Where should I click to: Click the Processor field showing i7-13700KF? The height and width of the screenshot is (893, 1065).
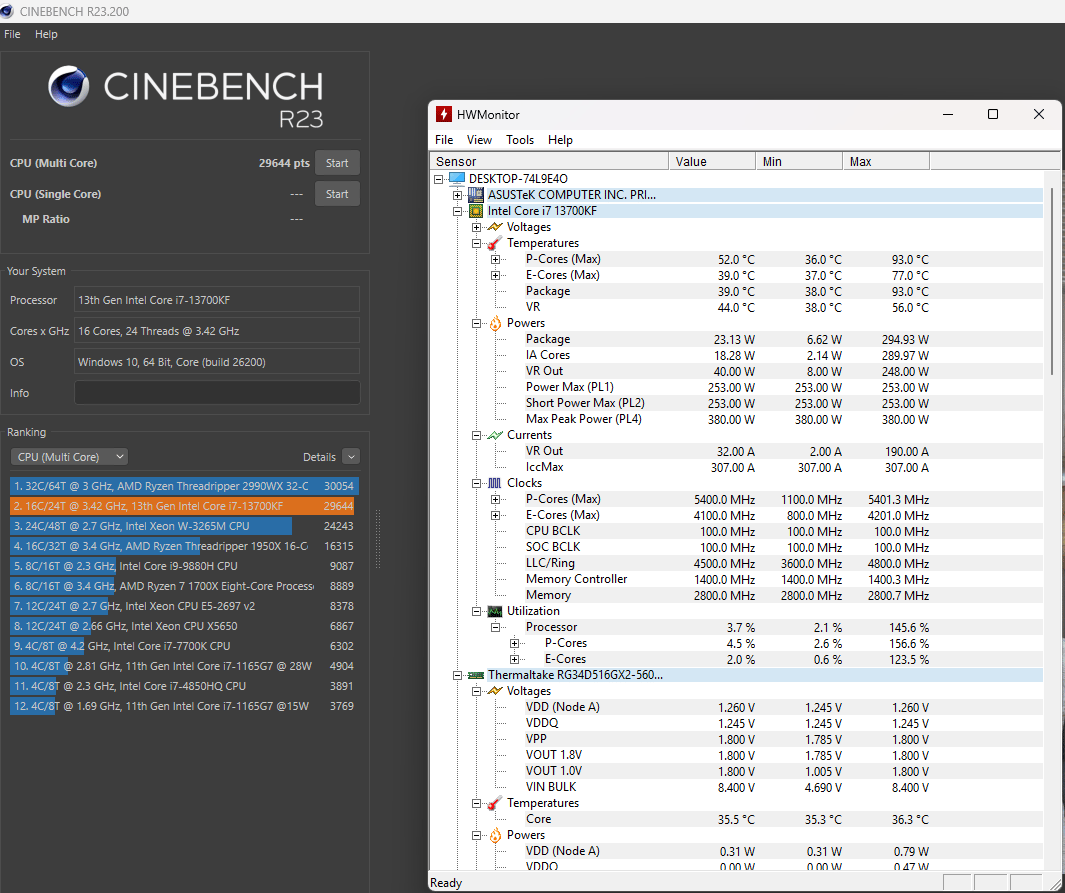(217, 299)
